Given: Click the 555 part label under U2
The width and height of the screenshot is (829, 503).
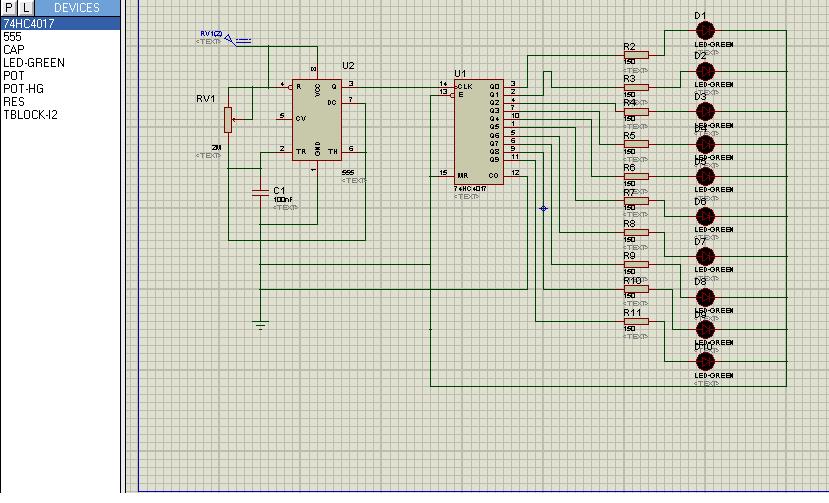Looking at the screenshot, I should click(x=348, y=172).
